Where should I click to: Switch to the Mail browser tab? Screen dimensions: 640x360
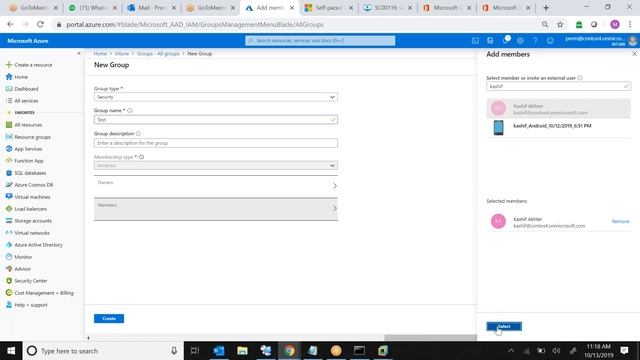[151, 8]
